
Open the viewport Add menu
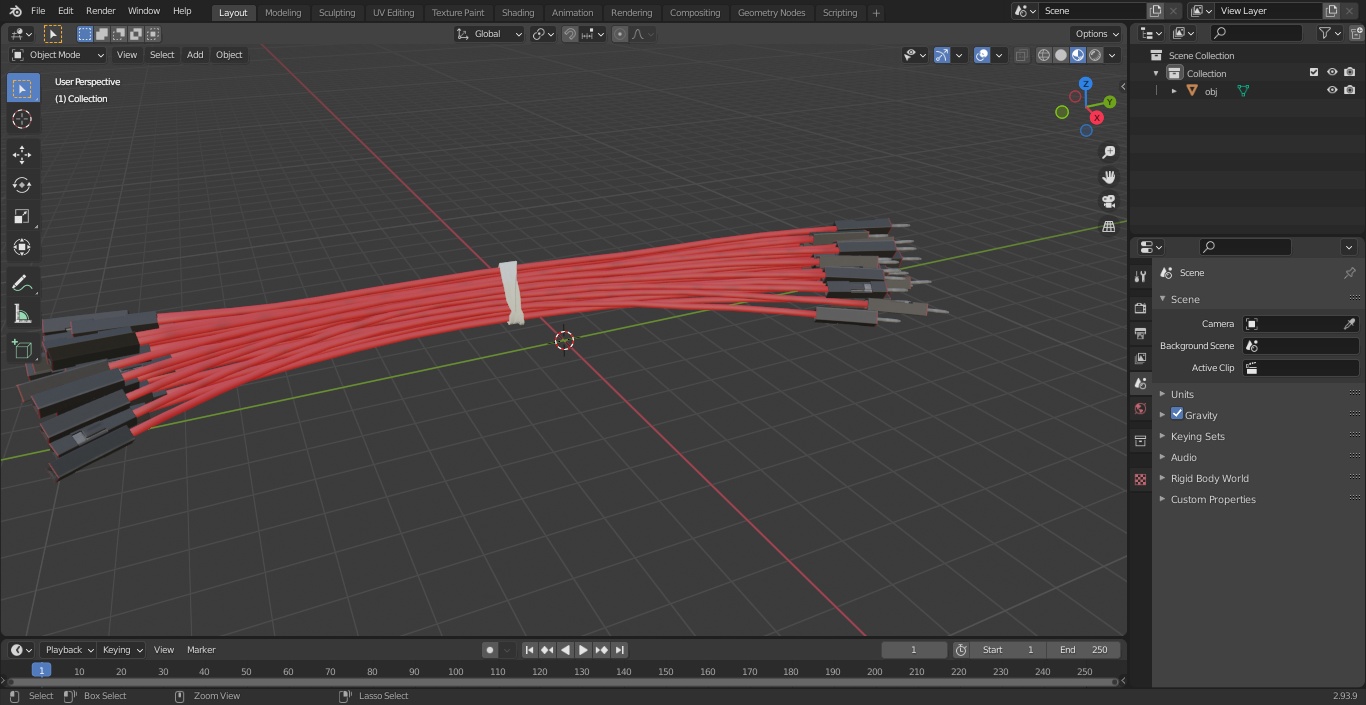(x=195, y=55)
